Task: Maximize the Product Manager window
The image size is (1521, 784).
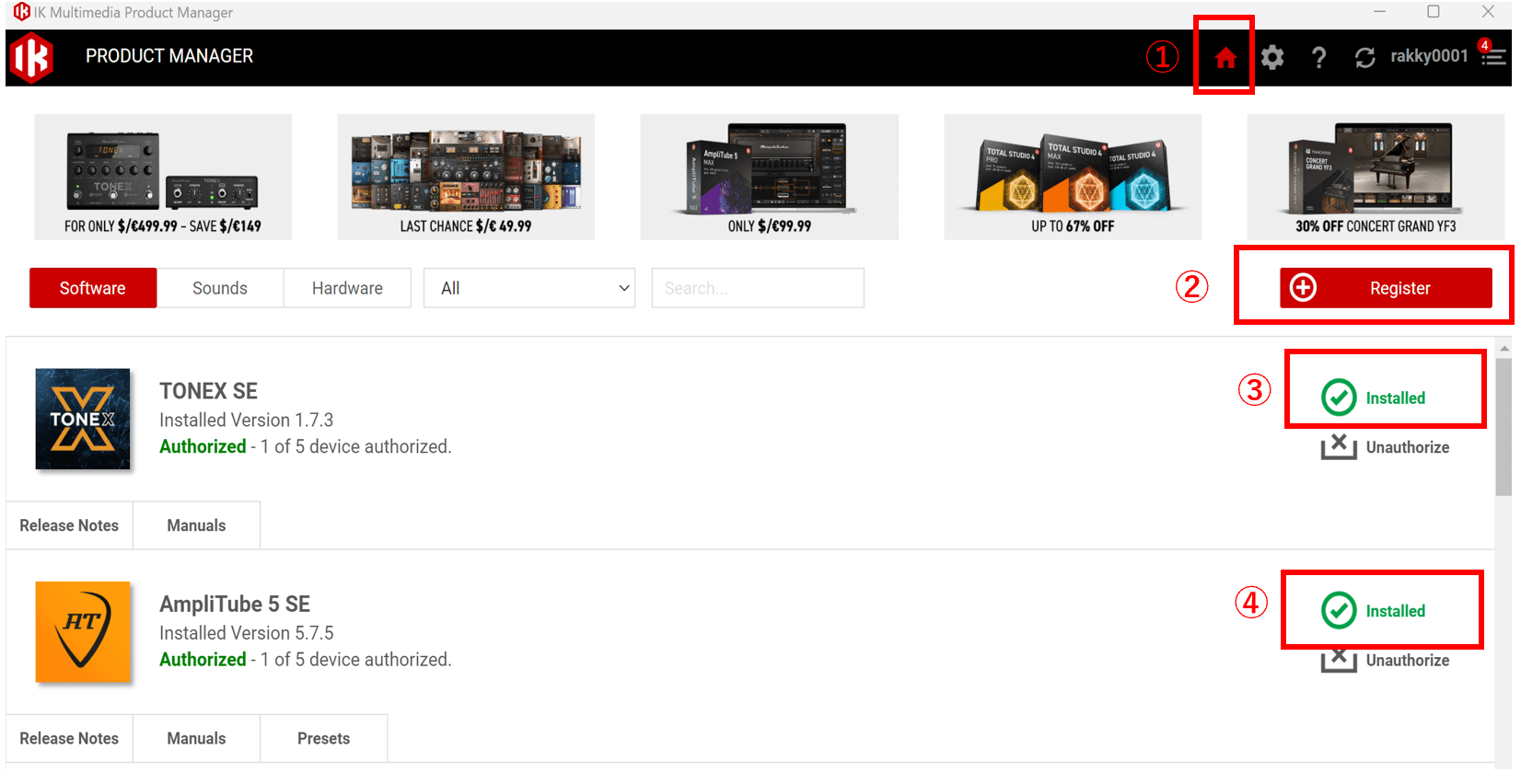Action: point(1434,12)
